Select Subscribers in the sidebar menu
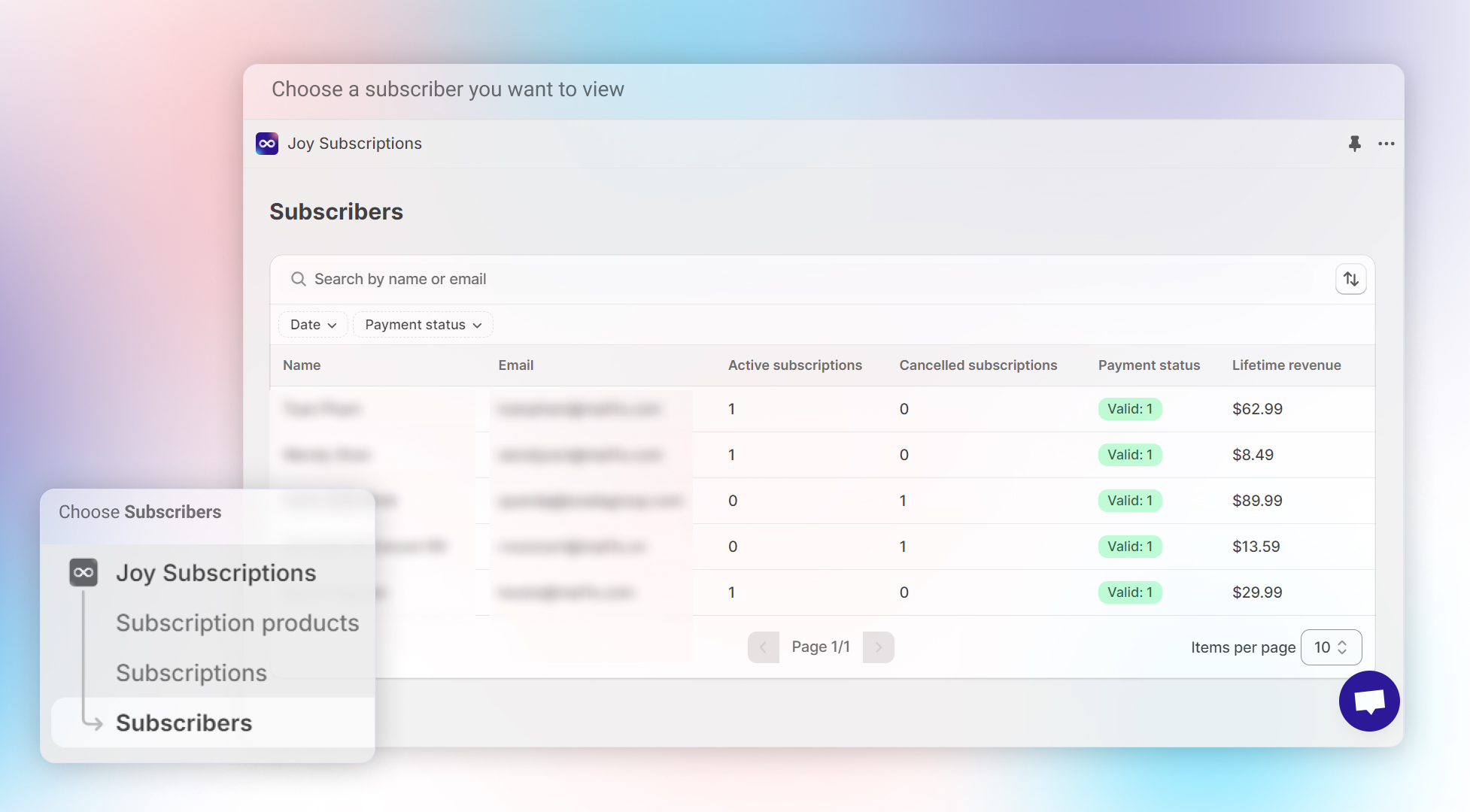This screenshot has height=812, width=1470. (184, 723)
